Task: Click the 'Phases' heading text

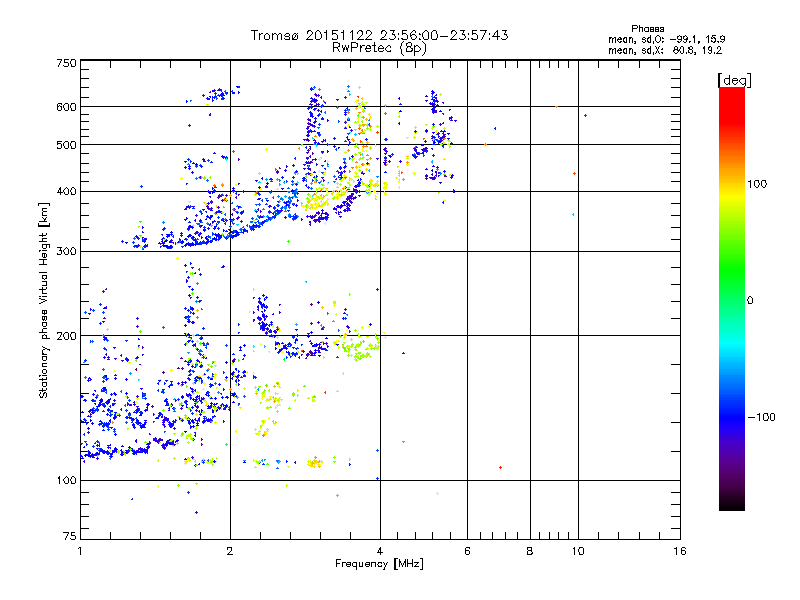Action: [x=647, y=29]
